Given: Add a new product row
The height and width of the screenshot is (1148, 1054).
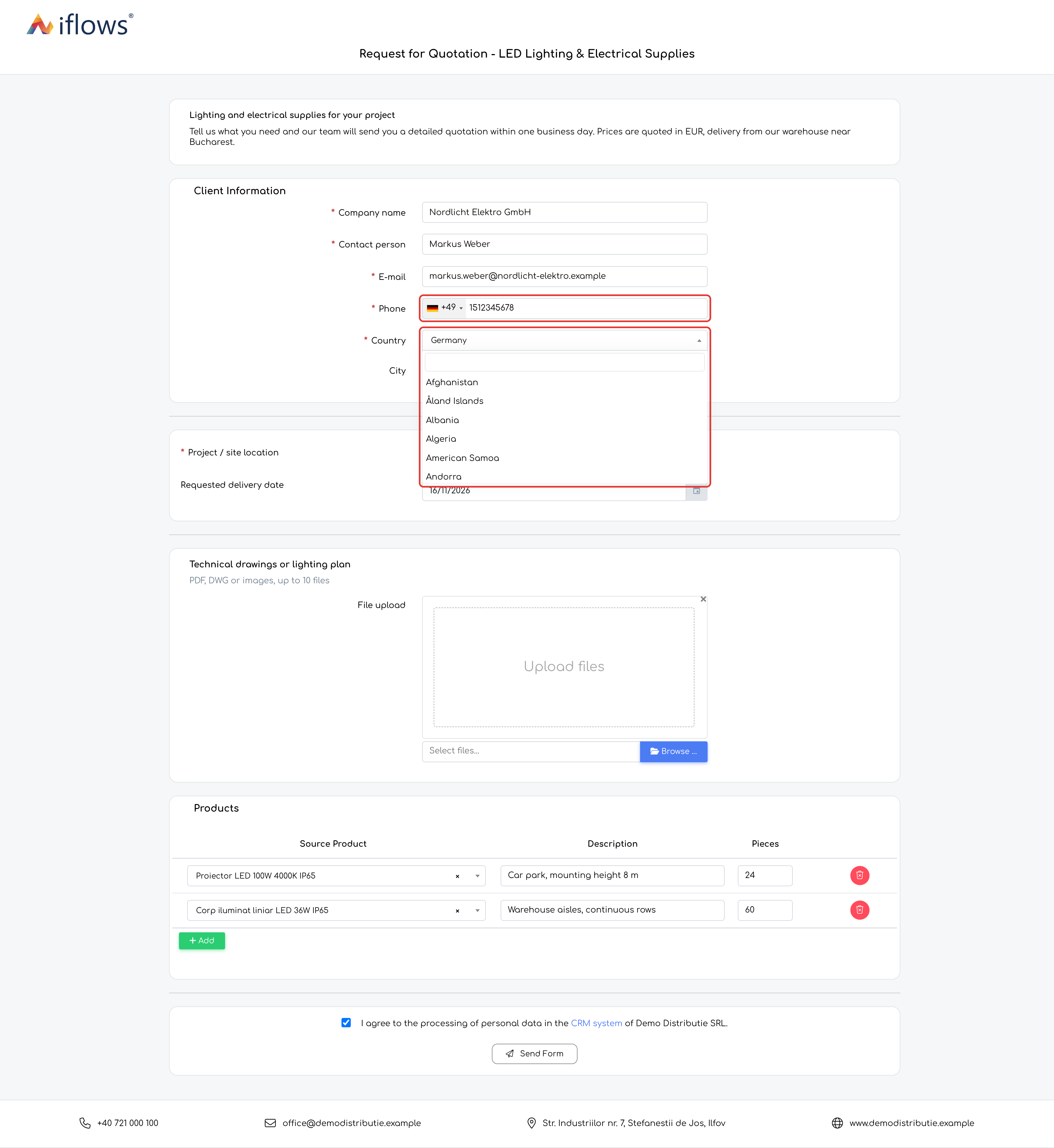Looking at the screenshot, I should click(x=202, y=941).
